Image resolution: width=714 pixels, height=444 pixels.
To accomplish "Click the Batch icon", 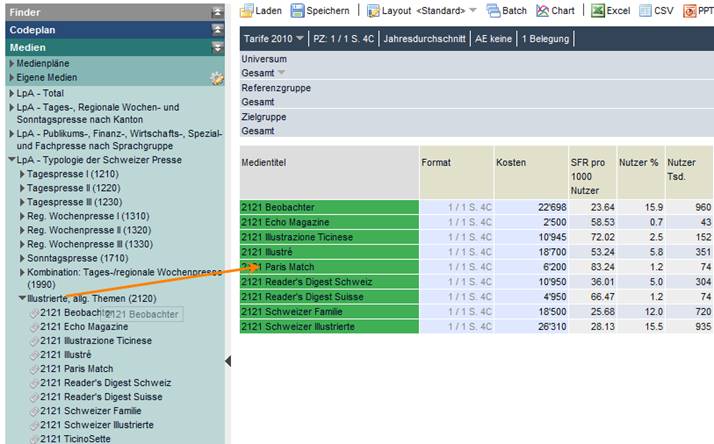I will tap(493, 10).
